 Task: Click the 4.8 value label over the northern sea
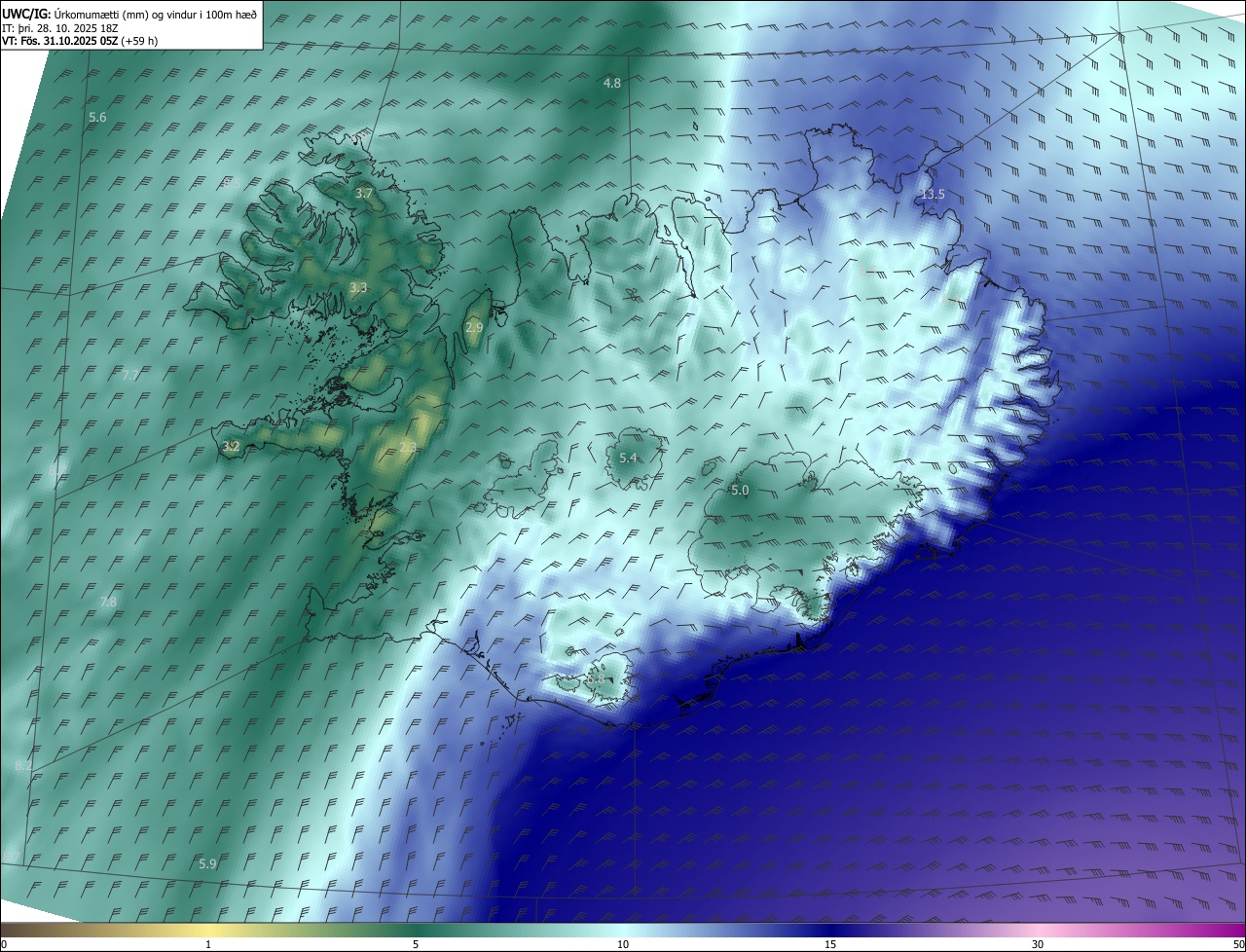[612, 84]
